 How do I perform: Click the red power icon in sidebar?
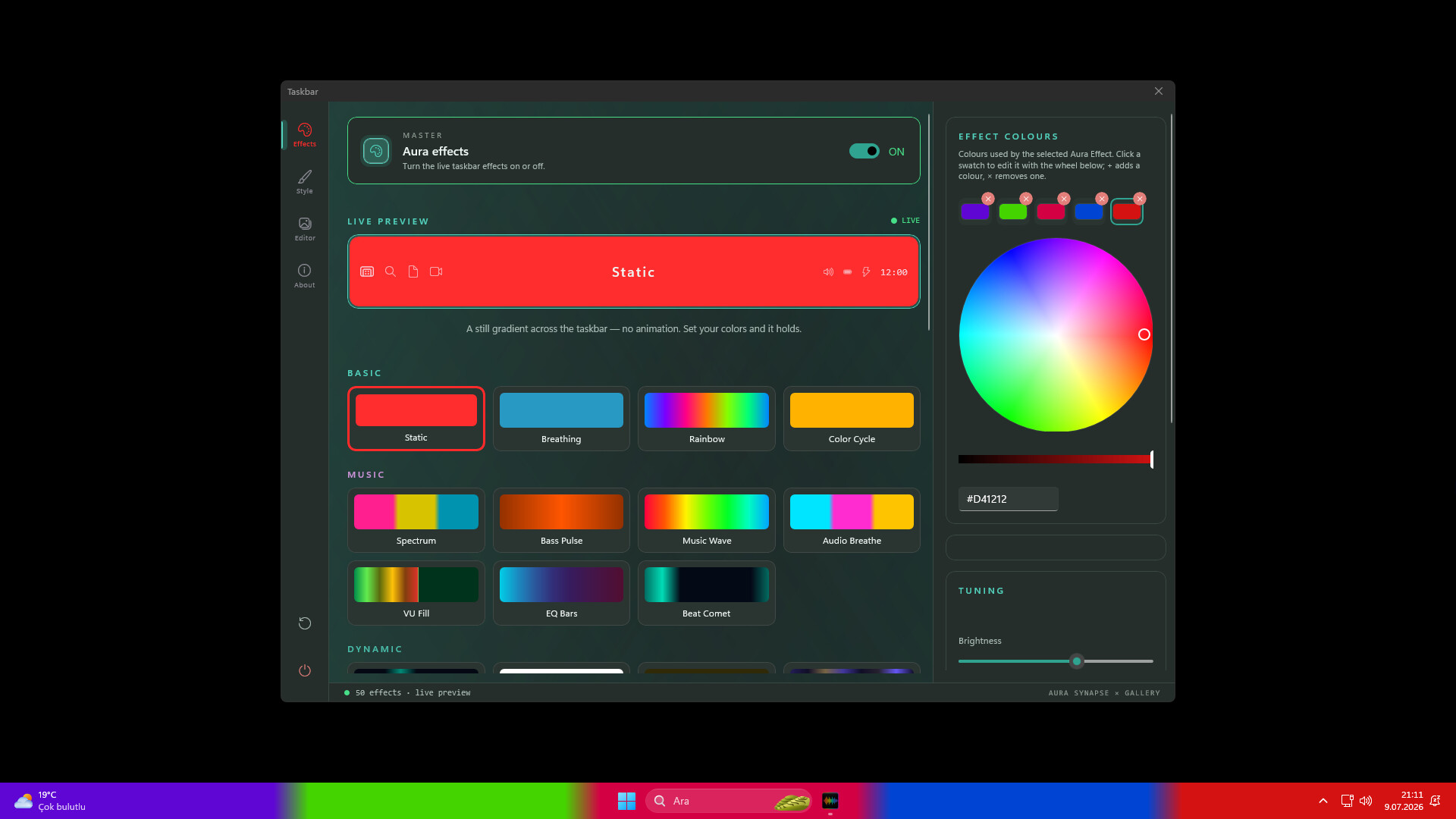[x=304, y=670]
